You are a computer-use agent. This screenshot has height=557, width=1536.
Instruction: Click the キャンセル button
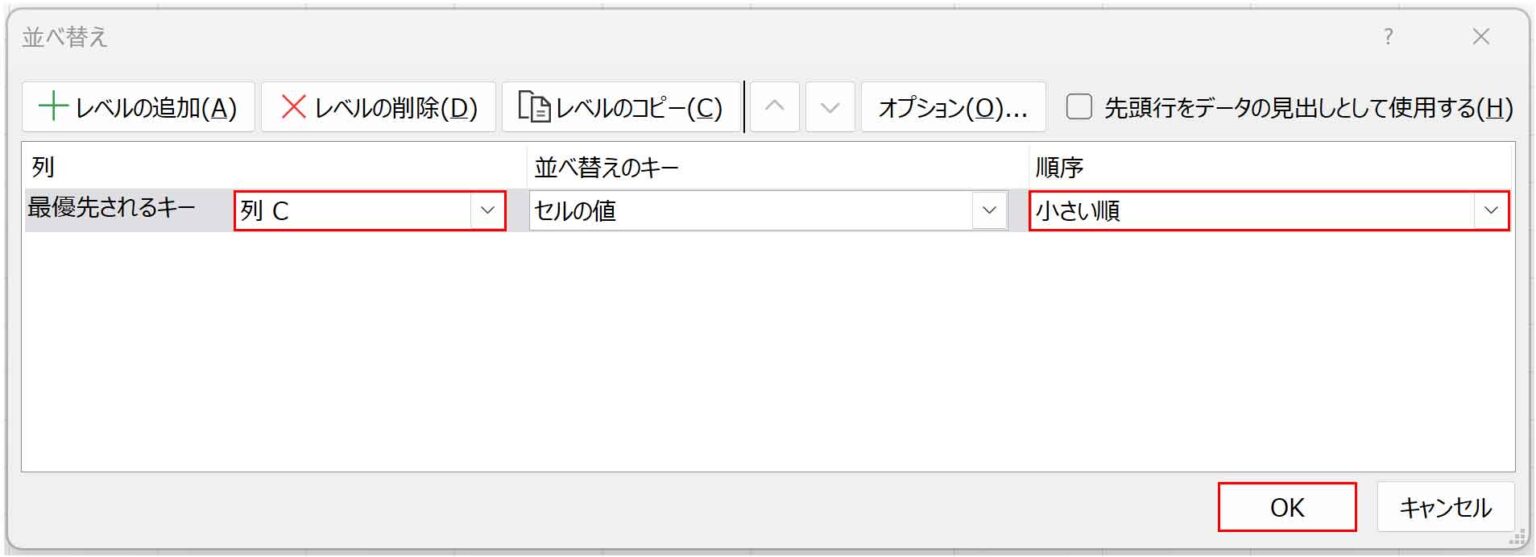tap(1445, 507)
